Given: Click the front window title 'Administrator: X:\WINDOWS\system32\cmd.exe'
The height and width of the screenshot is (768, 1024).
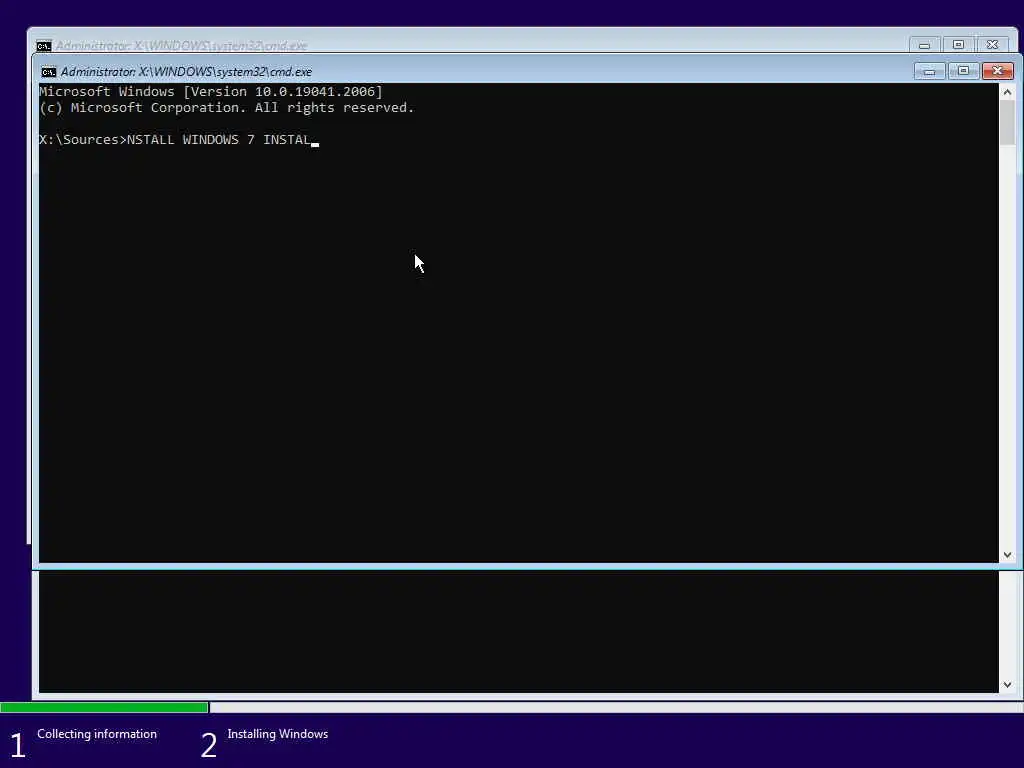Looking at the screenshot, I should click(x=186, y=72).
